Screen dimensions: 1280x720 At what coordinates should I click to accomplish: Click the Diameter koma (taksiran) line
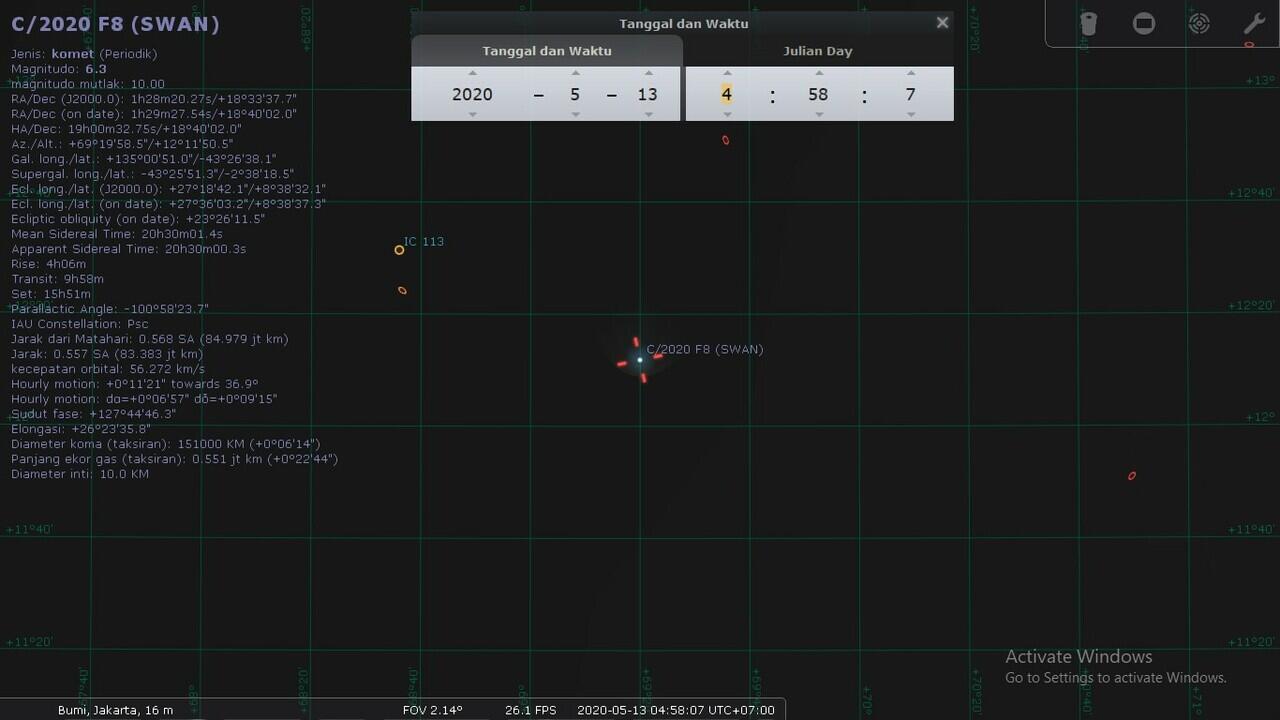click(166, 444)
